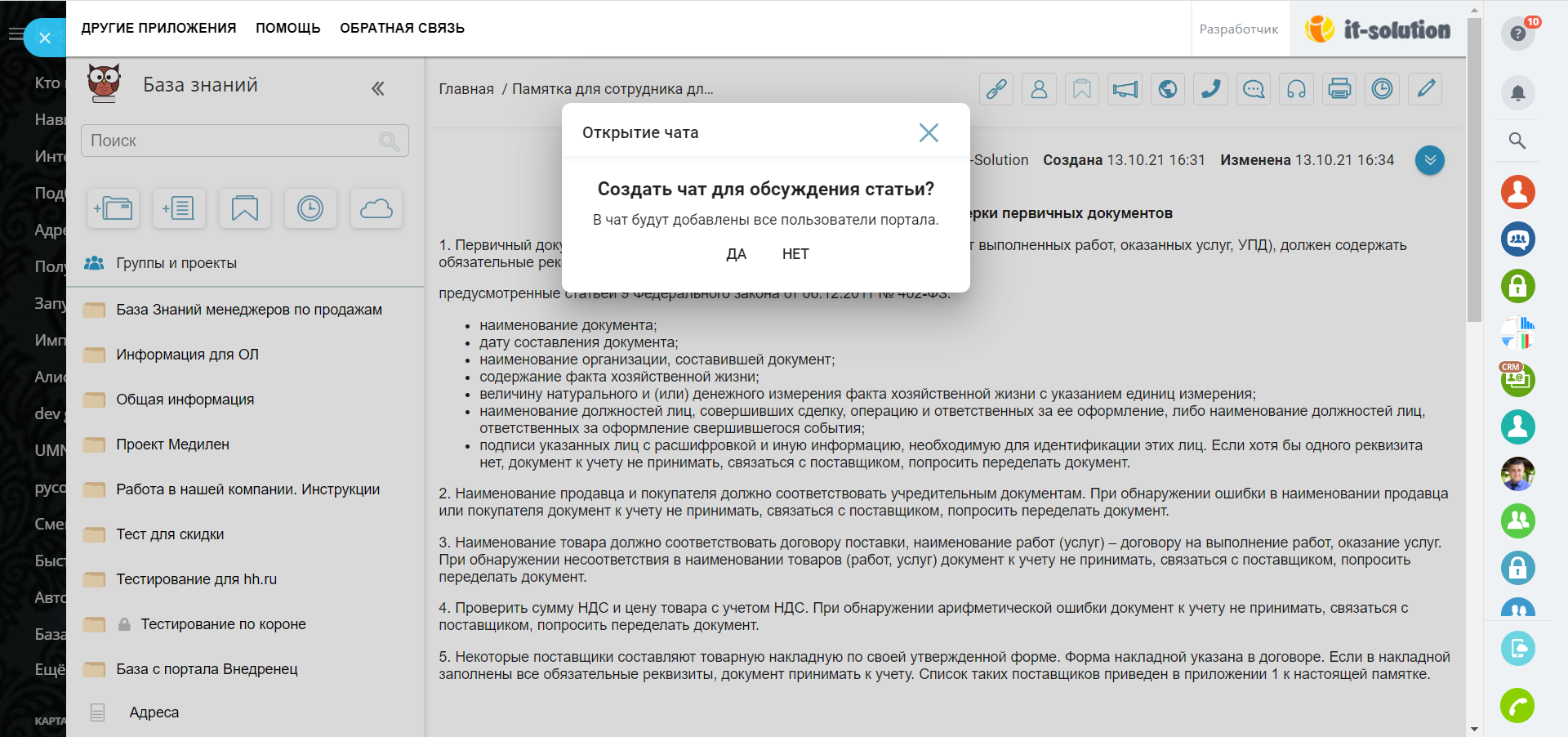Decline chat creation with НЕТ
Viewport: 1568px width, 737px height.
795,254
